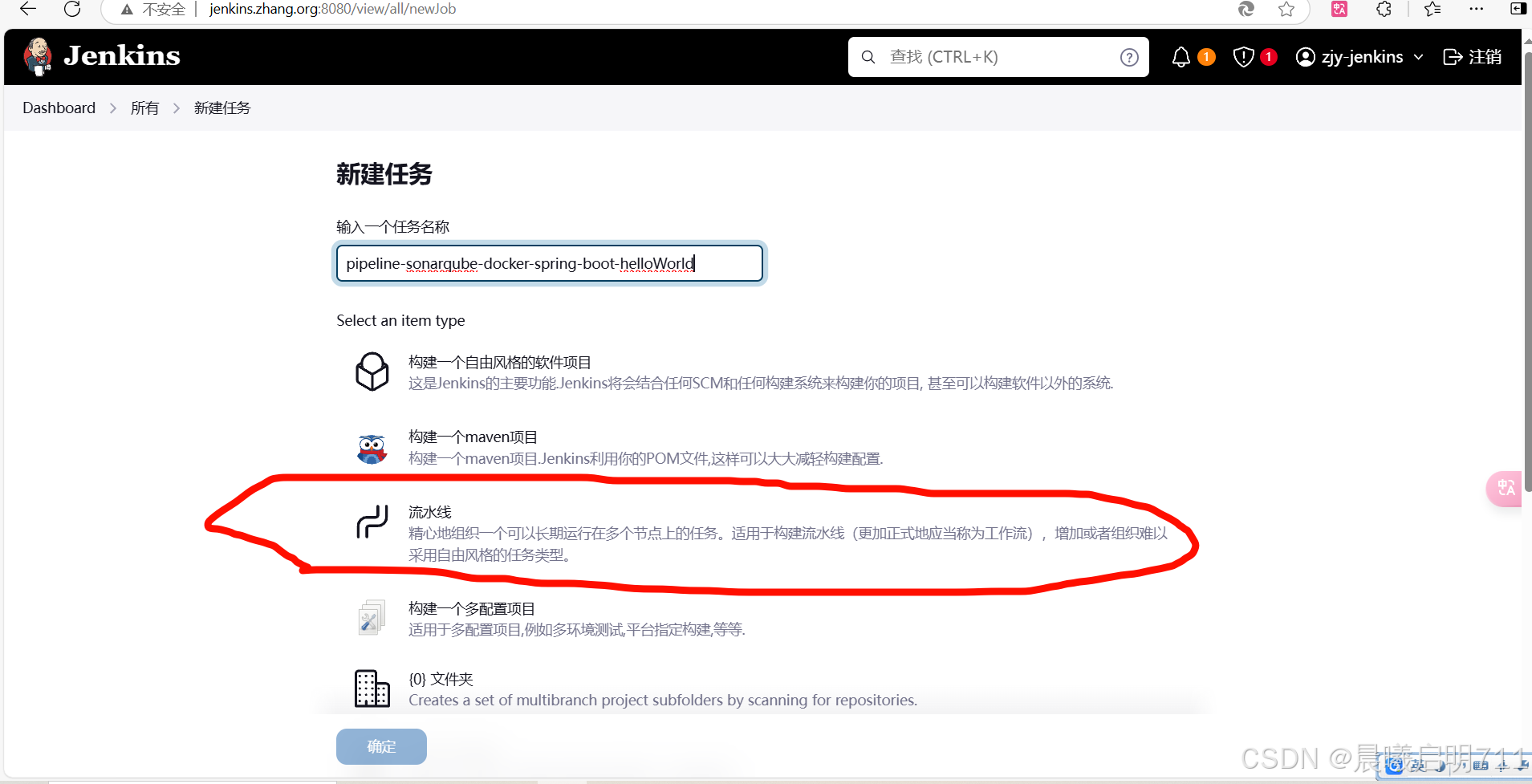This screenshot has height=784, width=1532.
Task: Click the search magnifier icon
Action: [x=868, y=57]
